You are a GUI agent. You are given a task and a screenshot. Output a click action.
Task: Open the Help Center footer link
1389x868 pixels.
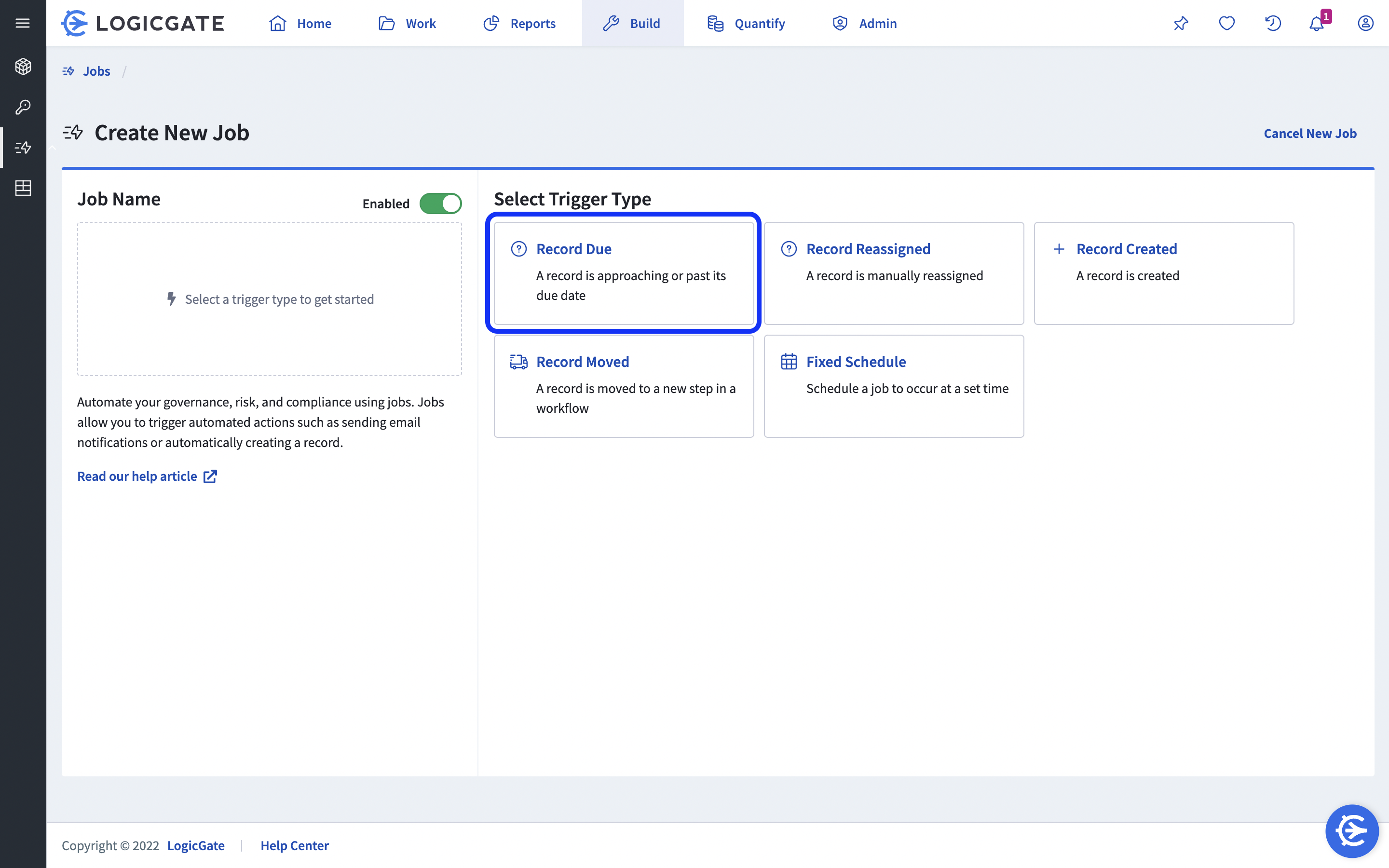tap(295, 846)
